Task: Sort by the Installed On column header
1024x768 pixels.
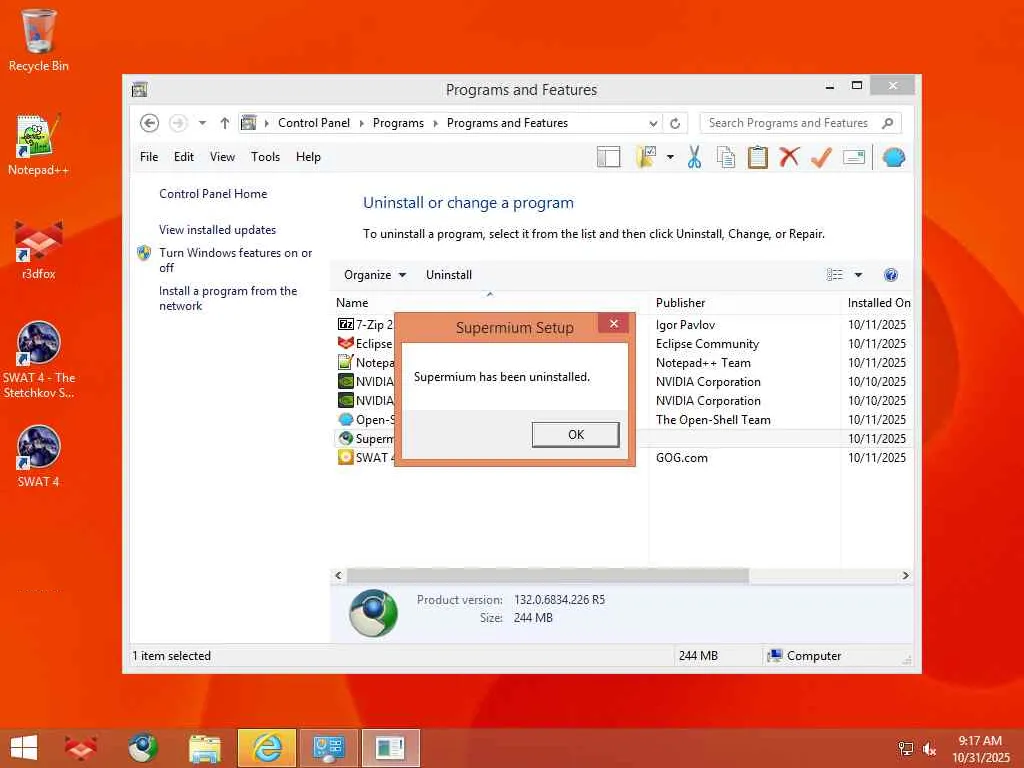Action: (878, 303)
